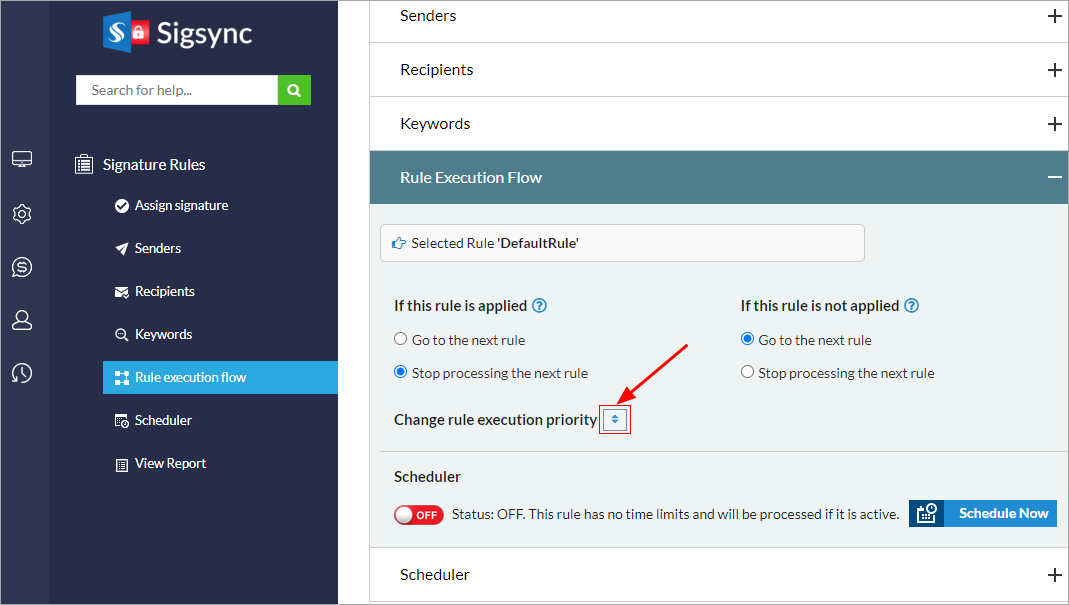Open View Report in the sidebar
This screenshot has height=605, width=1069.
coord(170,464)
